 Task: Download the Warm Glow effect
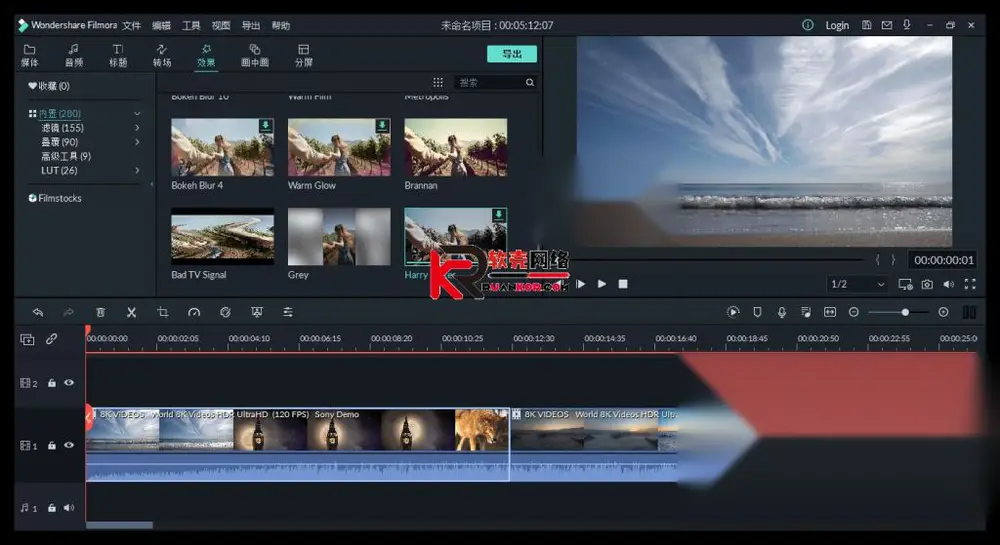tap(382, 126)
